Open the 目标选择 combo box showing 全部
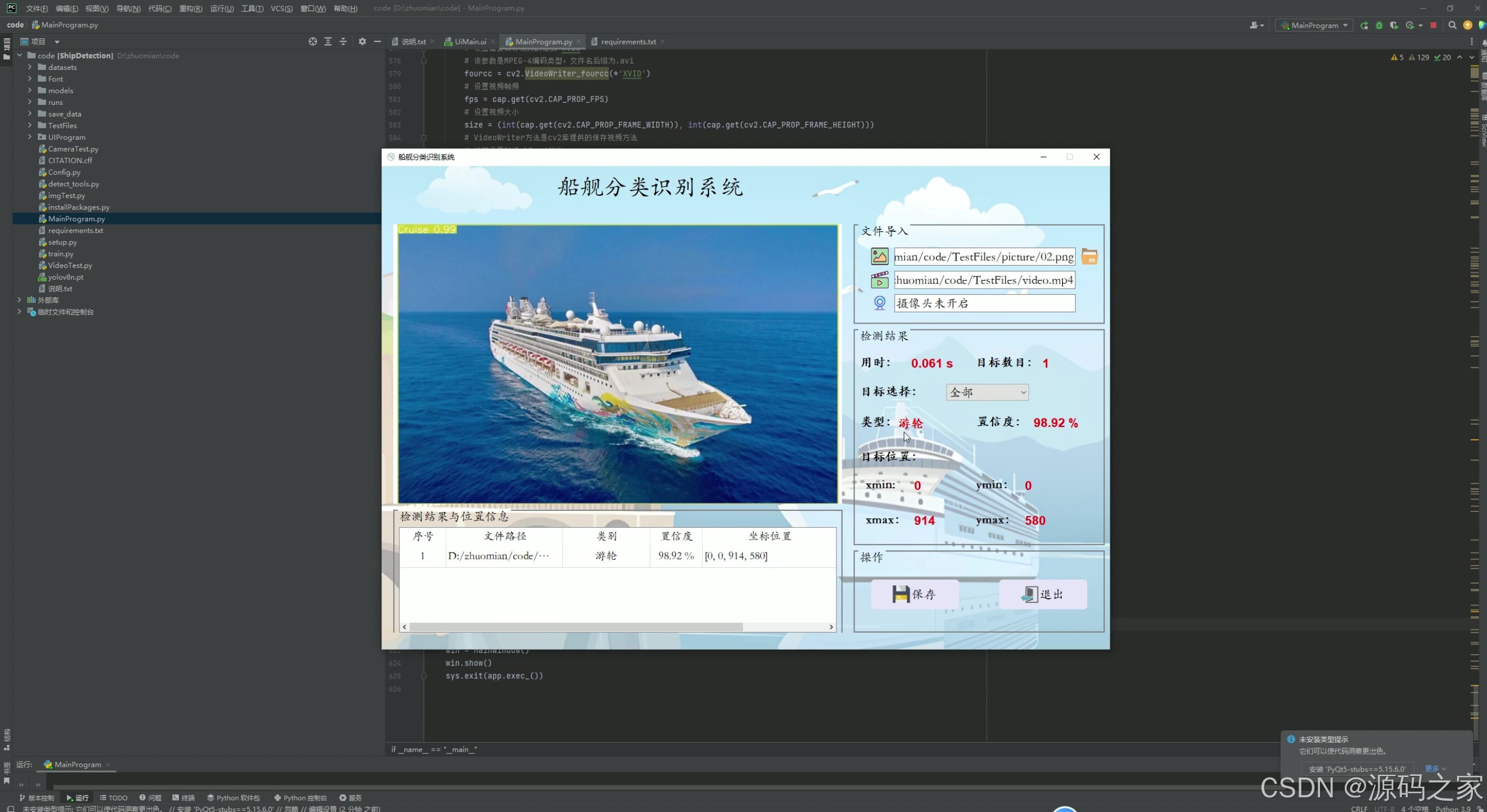This screenshot has height=812, width=1487. click(x=987, y=392)
